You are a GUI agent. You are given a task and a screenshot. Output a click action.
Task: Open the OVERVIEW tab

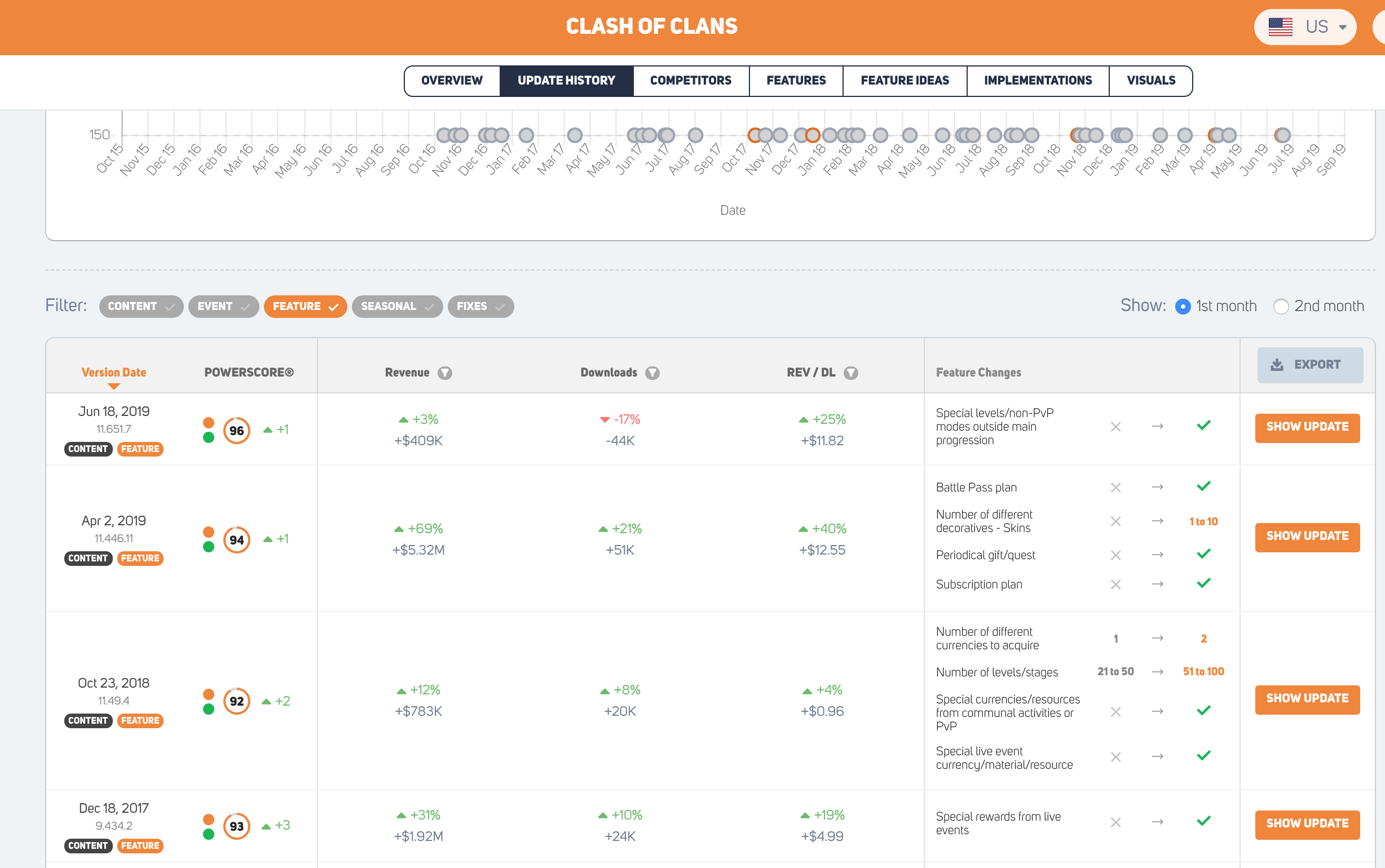pos(452,81)
